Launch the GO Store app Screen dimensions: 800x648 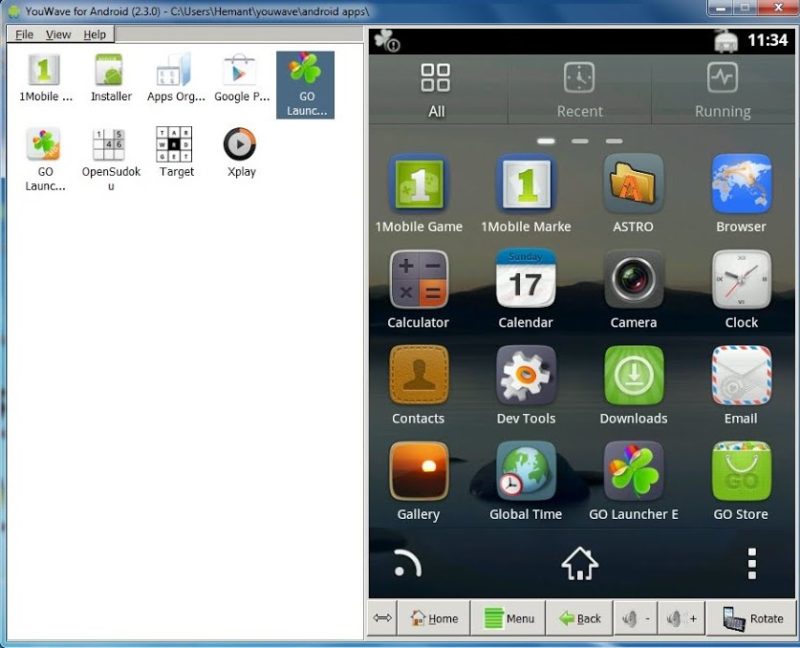(741, 472)
